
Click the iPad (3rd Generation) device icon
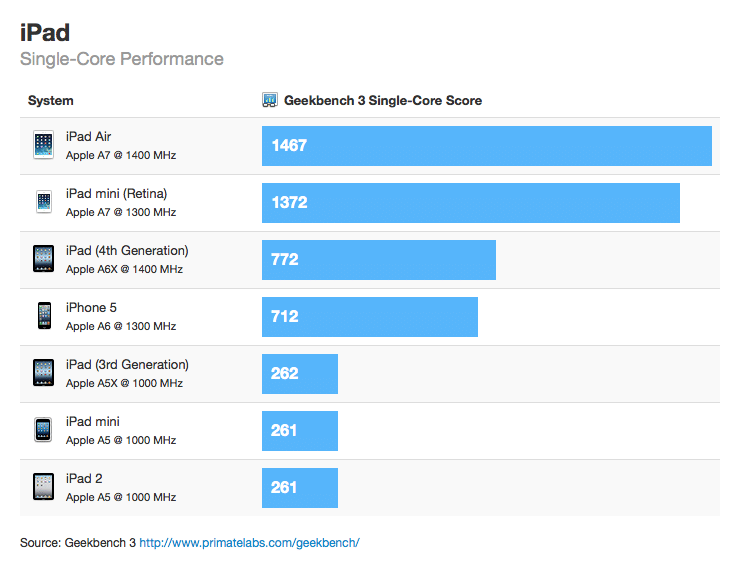[43, 373]
